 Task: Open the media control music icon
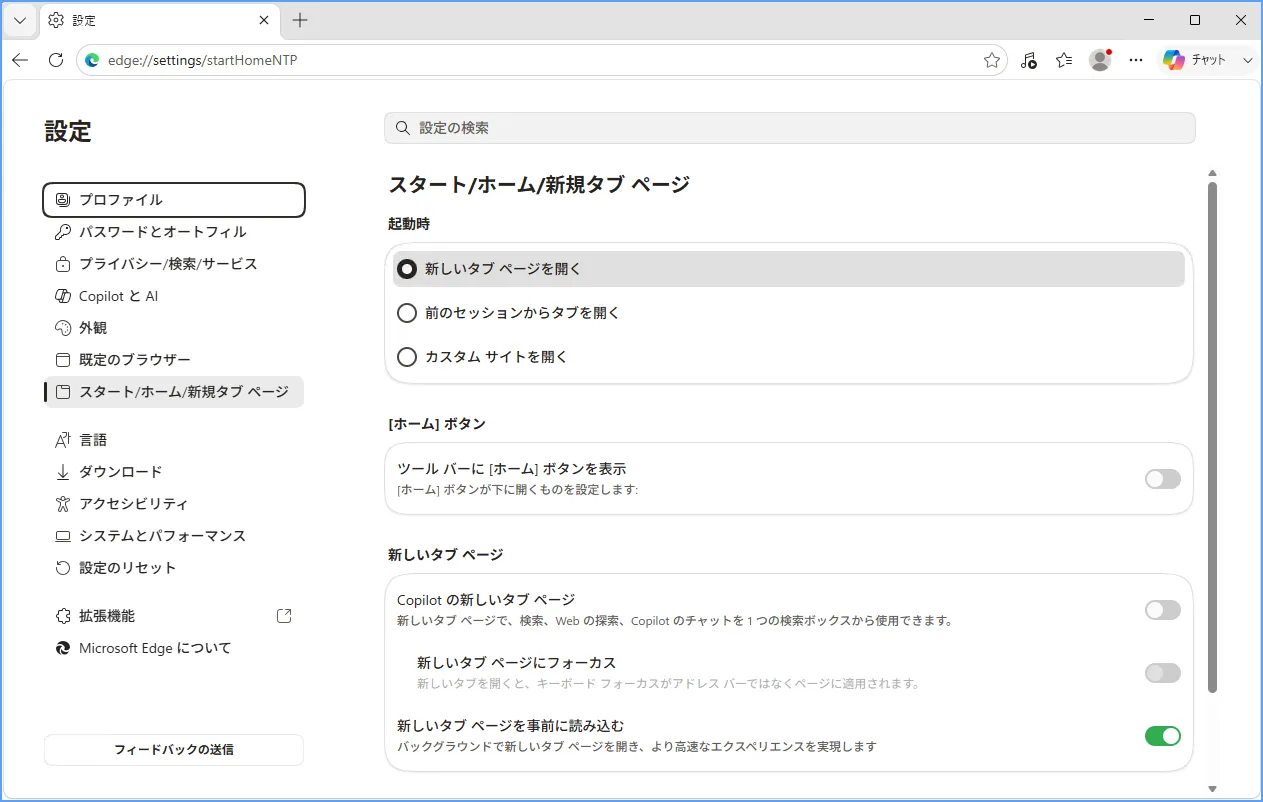[1029, 60]
